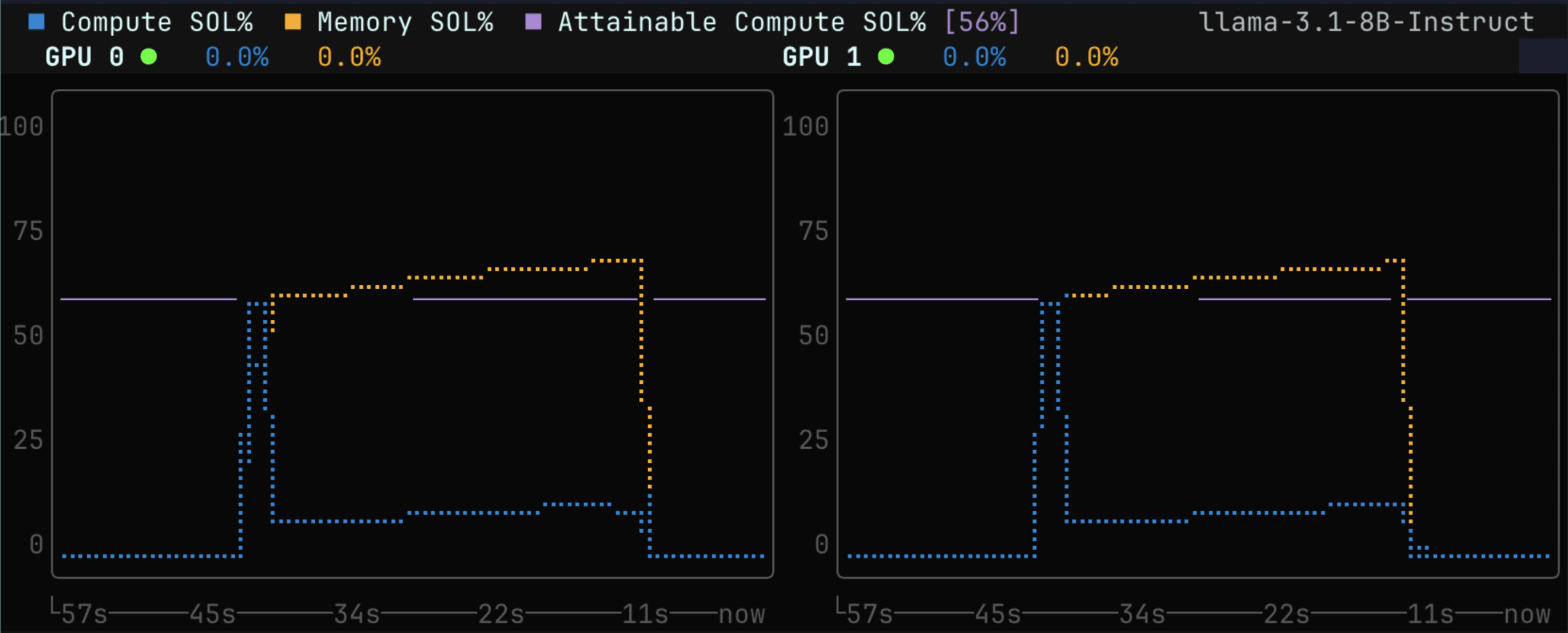Click GPU 1 blue compute 0.0% reading
Viewport: 1568px width, 633px height.
tap(974, 57)
